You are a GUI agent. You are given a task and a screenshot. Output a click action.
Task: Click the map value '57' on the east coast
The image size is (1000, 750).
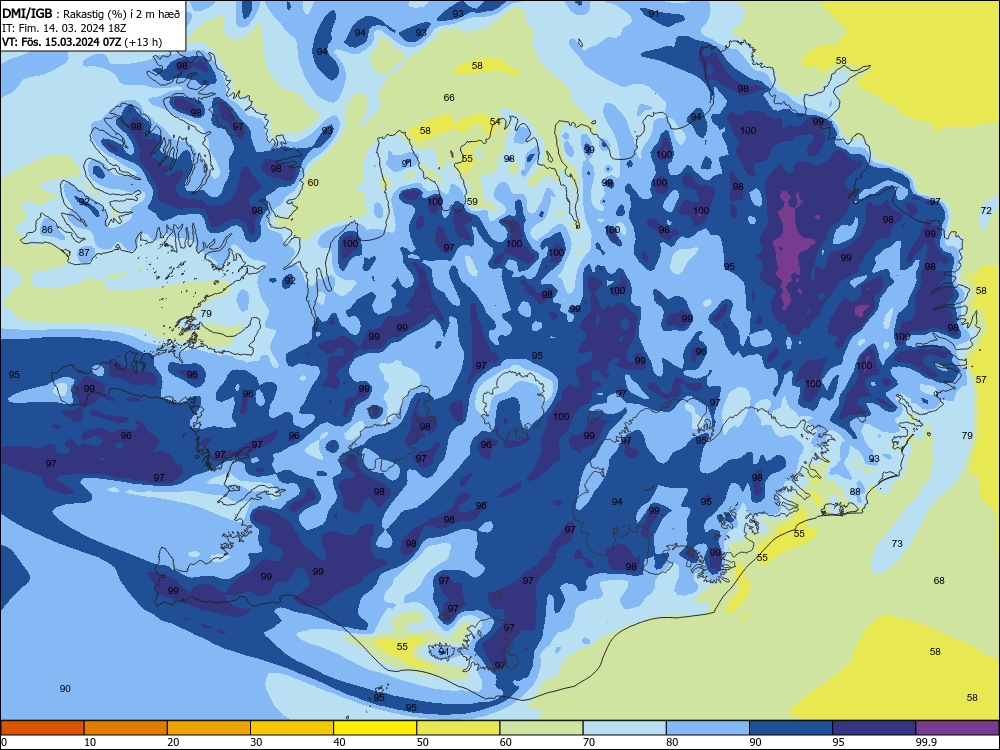[x=982, y=379]
